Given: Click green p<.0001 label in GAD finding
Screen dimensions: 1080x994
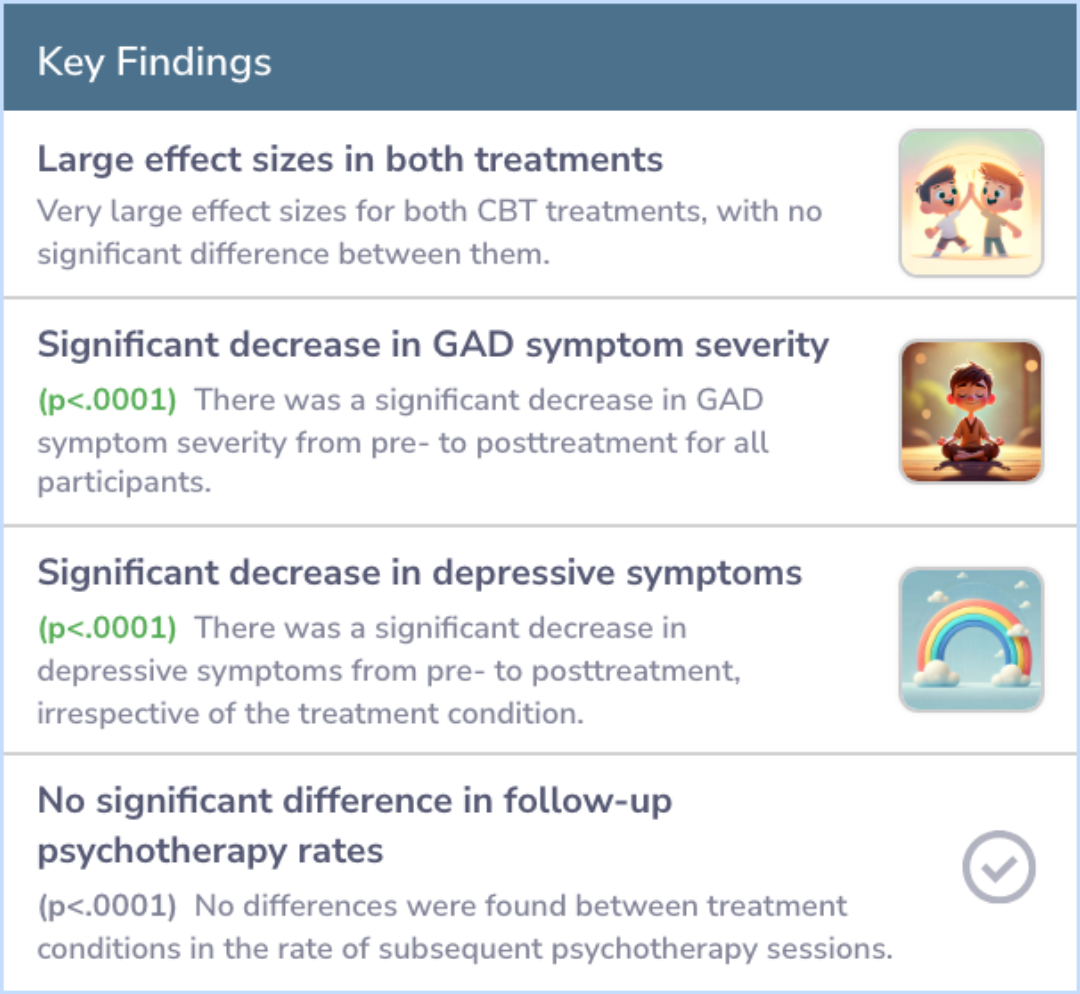Looking at the screenshot, I should [x=107, y=400].
